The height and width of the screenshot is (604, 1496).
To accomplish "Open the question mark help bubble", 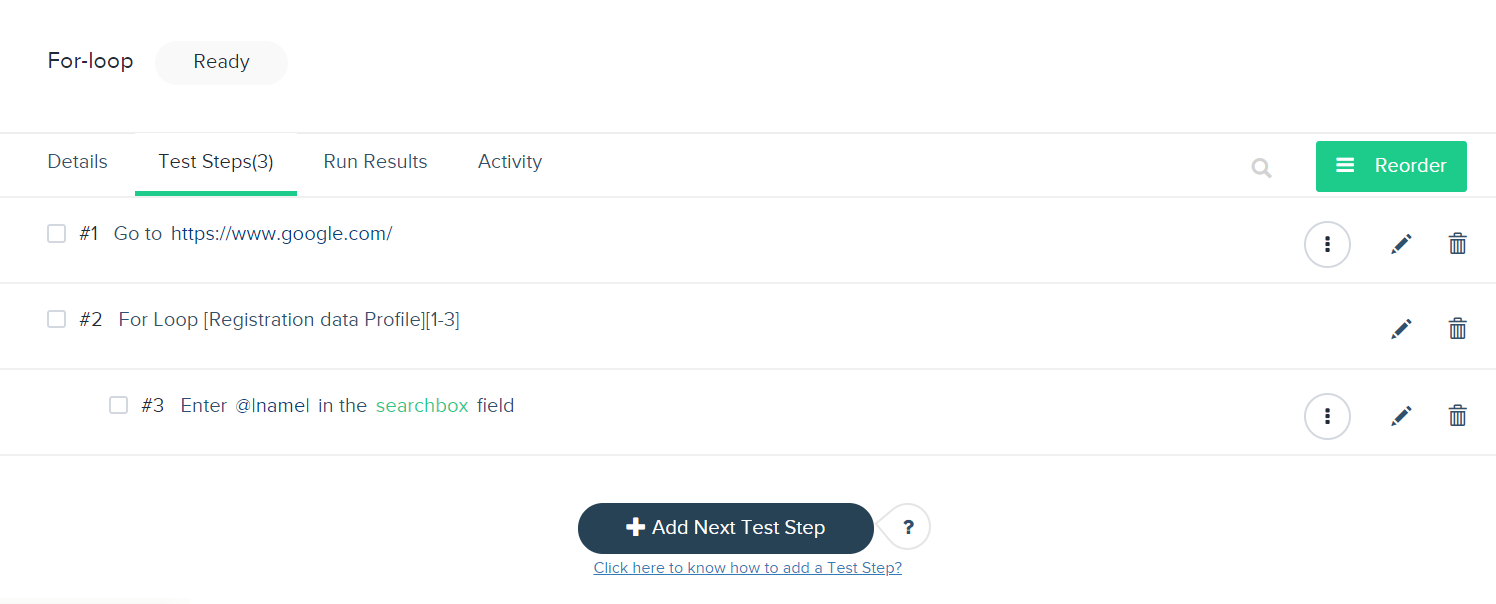I will [908, 527].
